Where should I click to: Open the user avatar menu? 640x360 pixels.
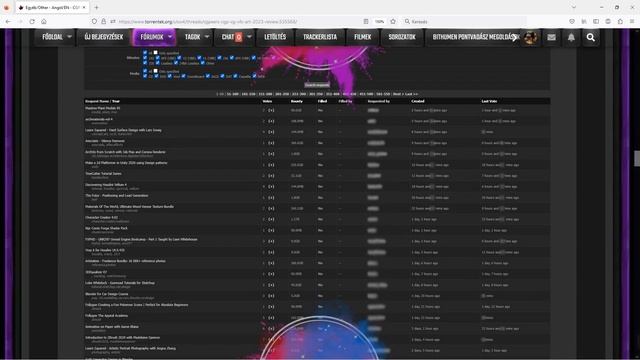[x=530, y=38]
